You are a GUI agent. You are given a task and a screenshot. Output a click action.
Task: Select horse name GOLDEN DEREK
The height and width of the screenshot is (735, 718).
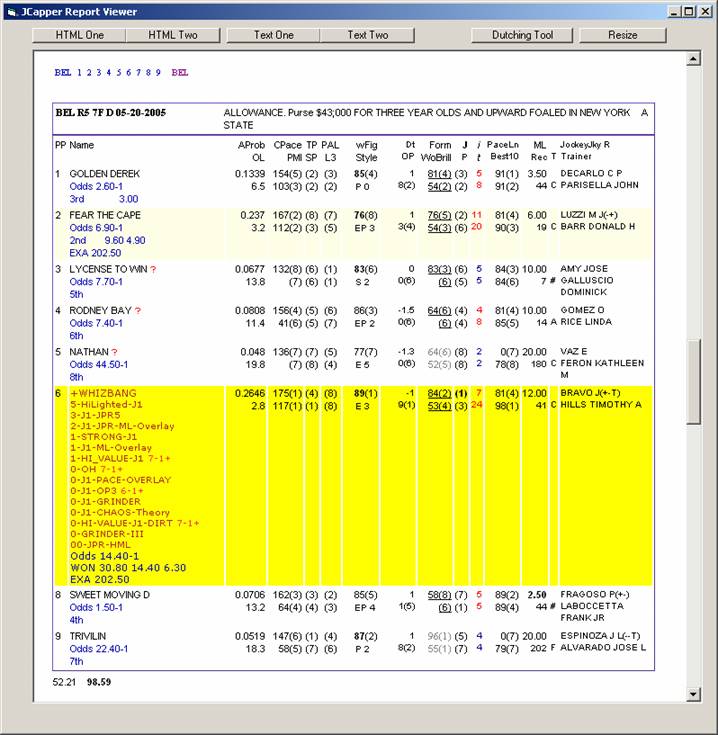coord(105,174)
